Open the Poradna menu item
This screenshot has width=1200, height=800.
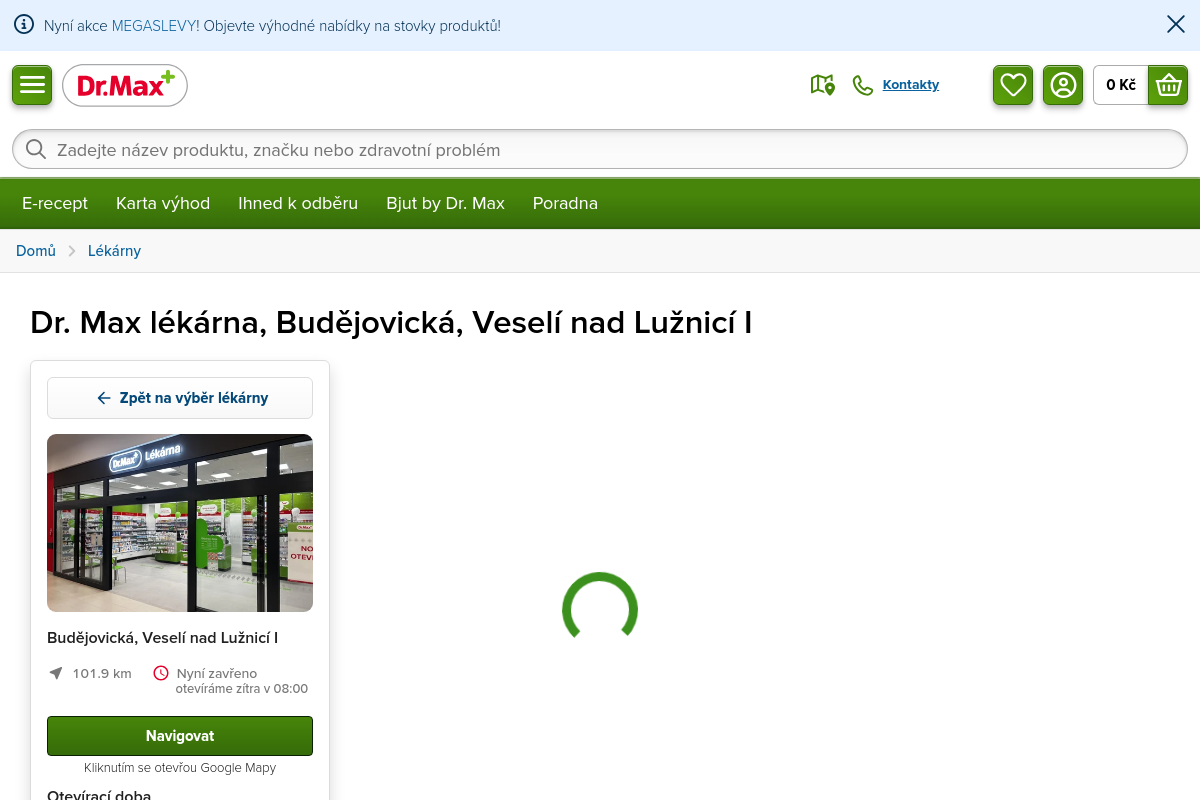click(565, 203)
